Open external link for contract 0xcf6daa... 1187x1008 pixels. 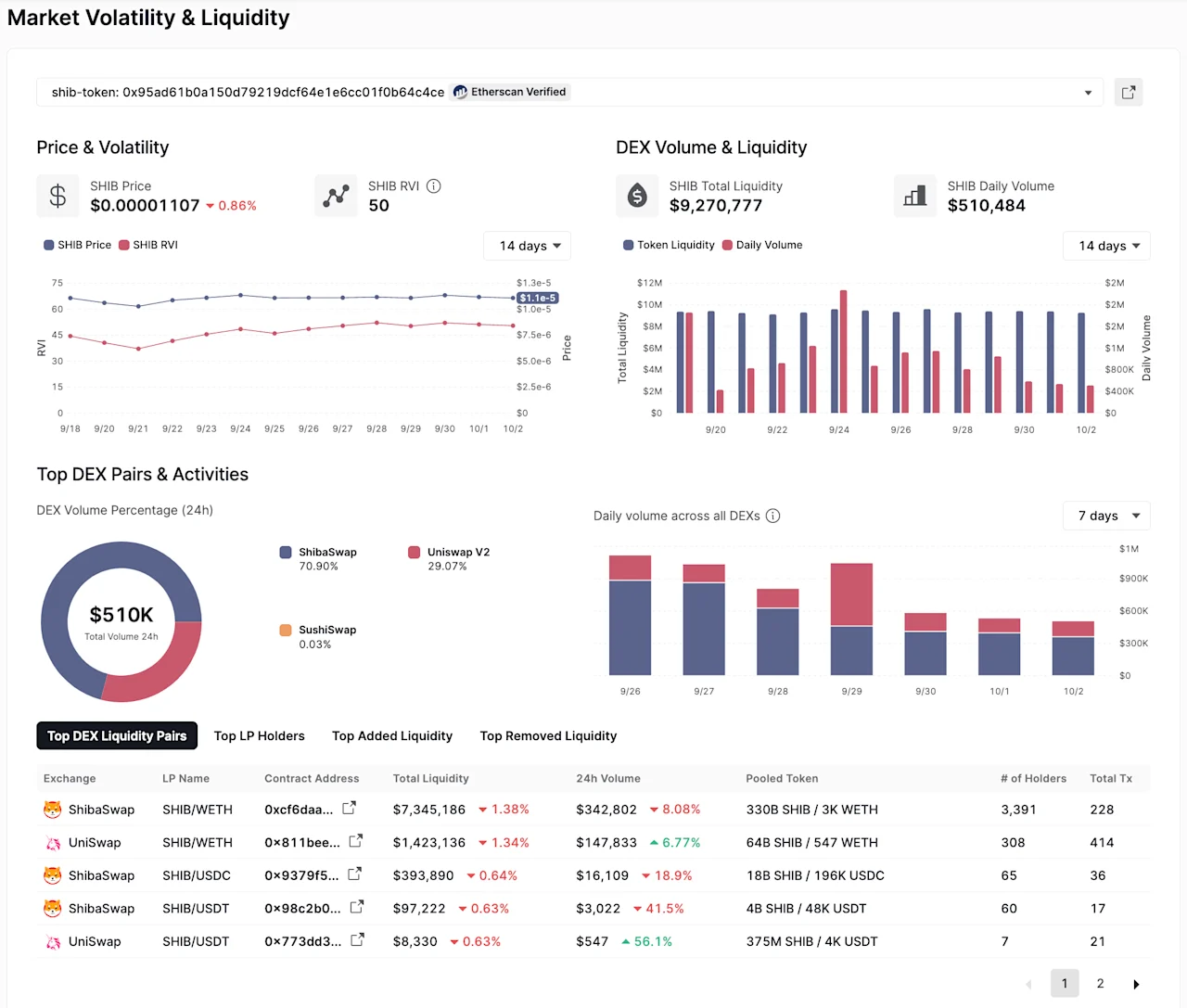click(x=349, y=809)
